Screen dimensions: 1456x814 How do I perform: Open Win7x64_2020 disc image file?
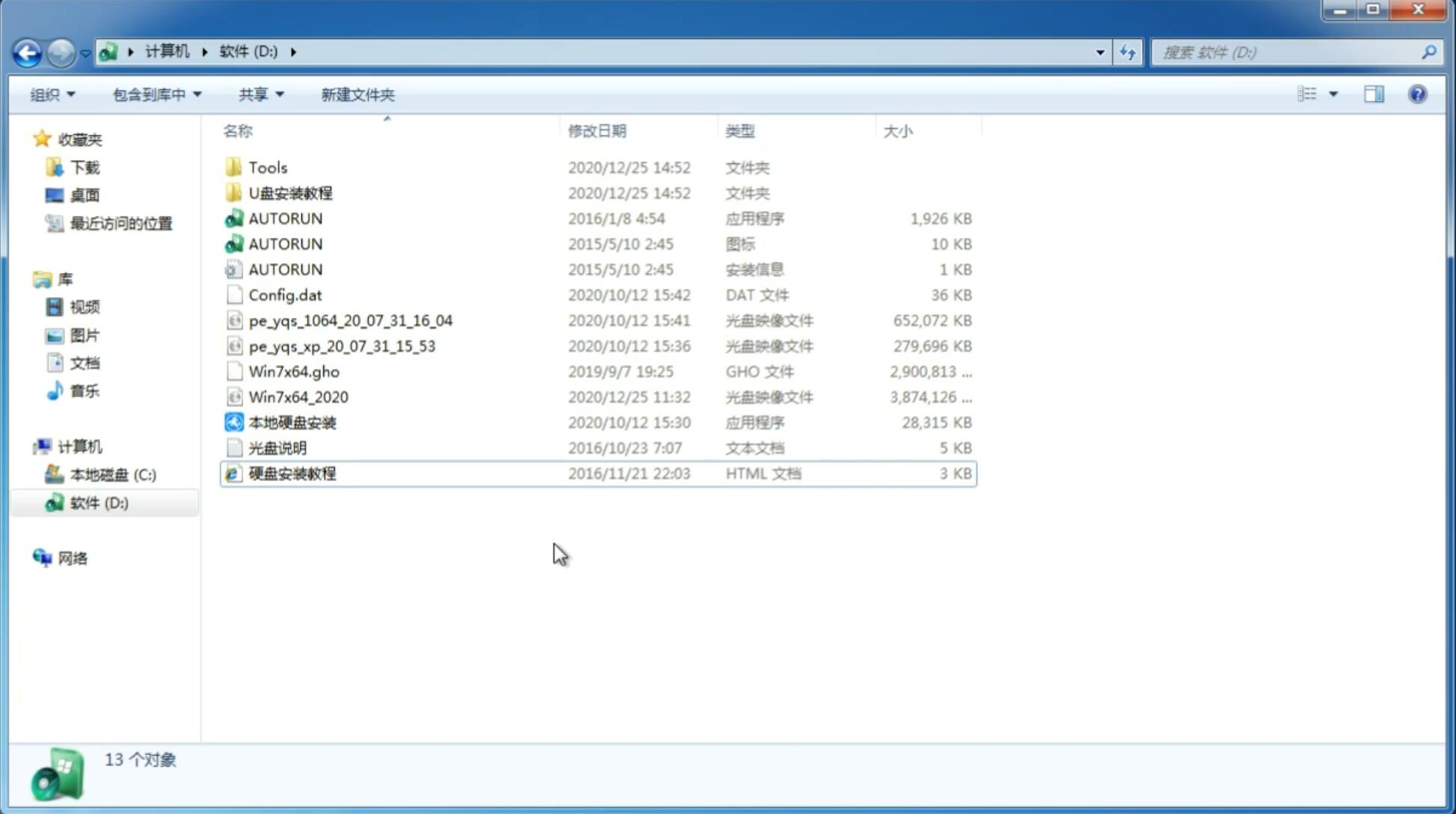[x=298, y=397]
